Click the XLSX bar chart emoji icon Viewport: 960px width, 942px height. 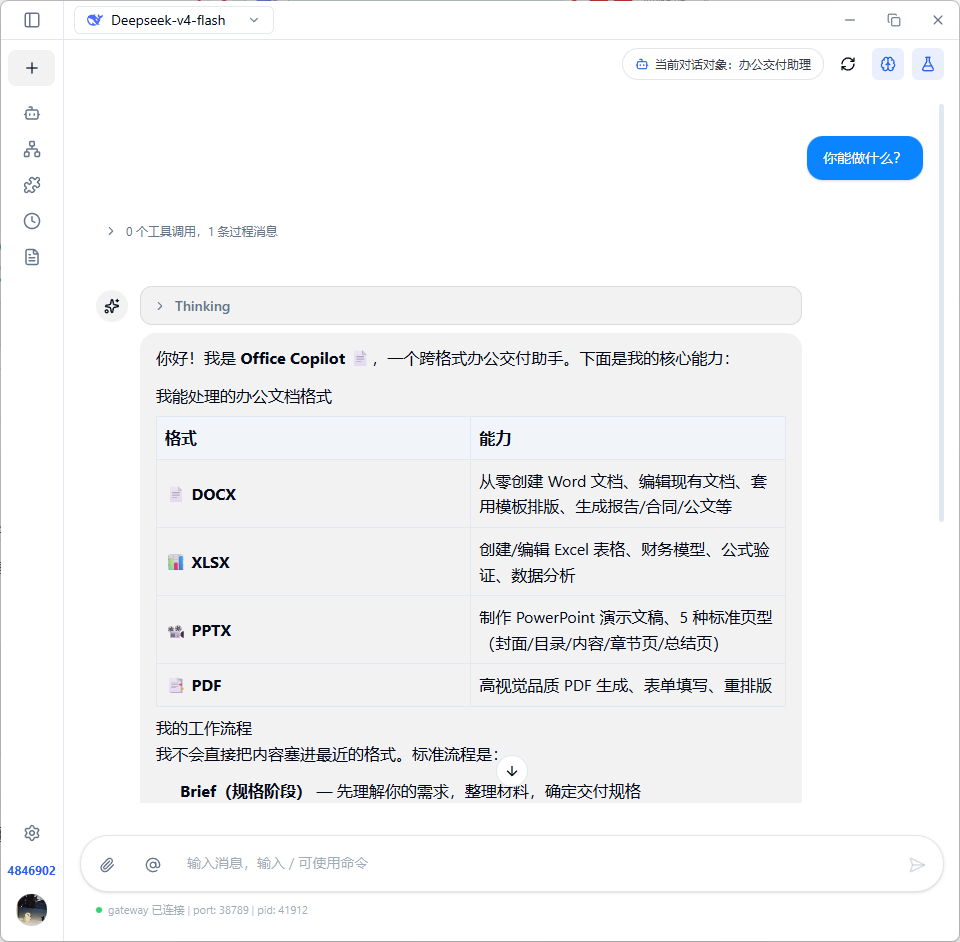(x=176, y=562)
